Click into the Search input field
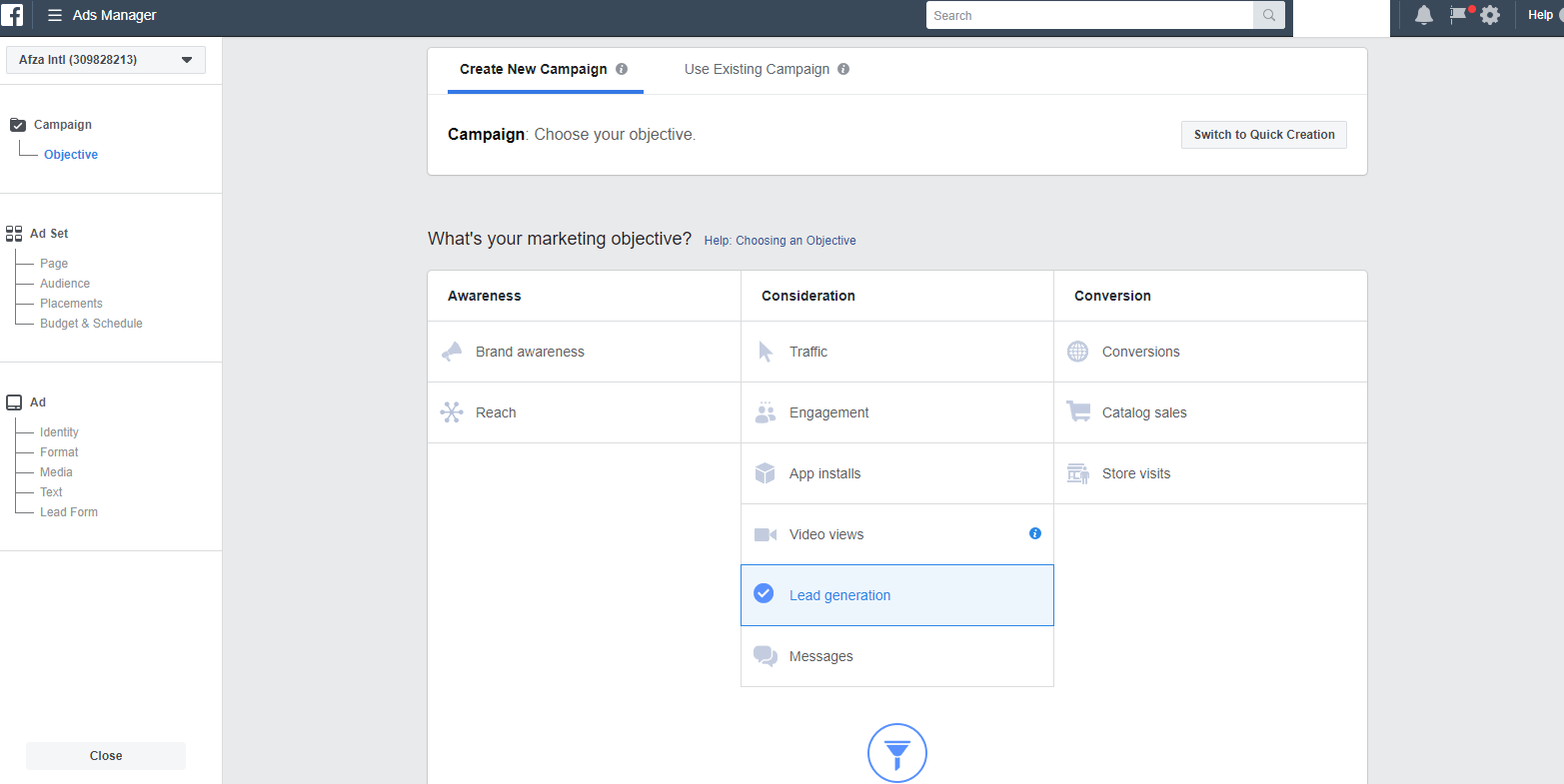1564x784 pixels. click(1089, 15)
